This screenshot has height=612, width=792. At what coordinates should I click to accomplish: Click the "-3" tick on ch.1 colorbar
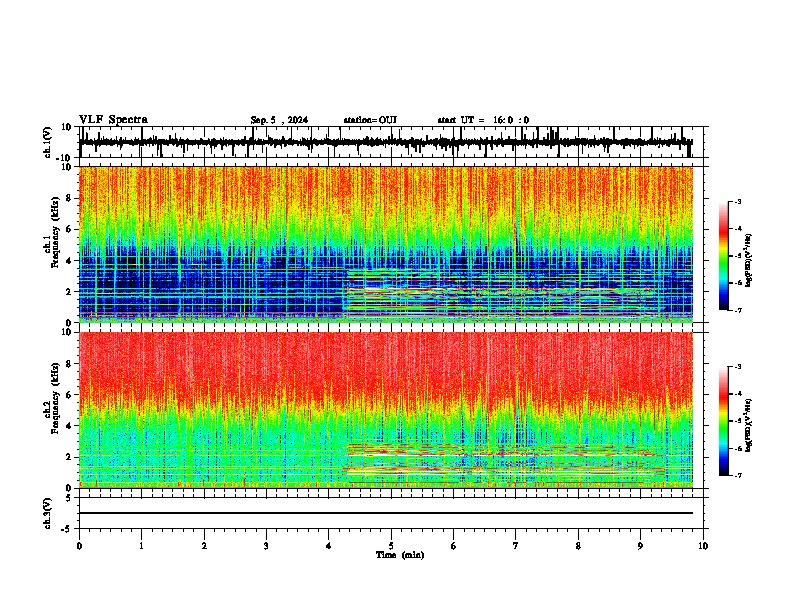(737, 202)
